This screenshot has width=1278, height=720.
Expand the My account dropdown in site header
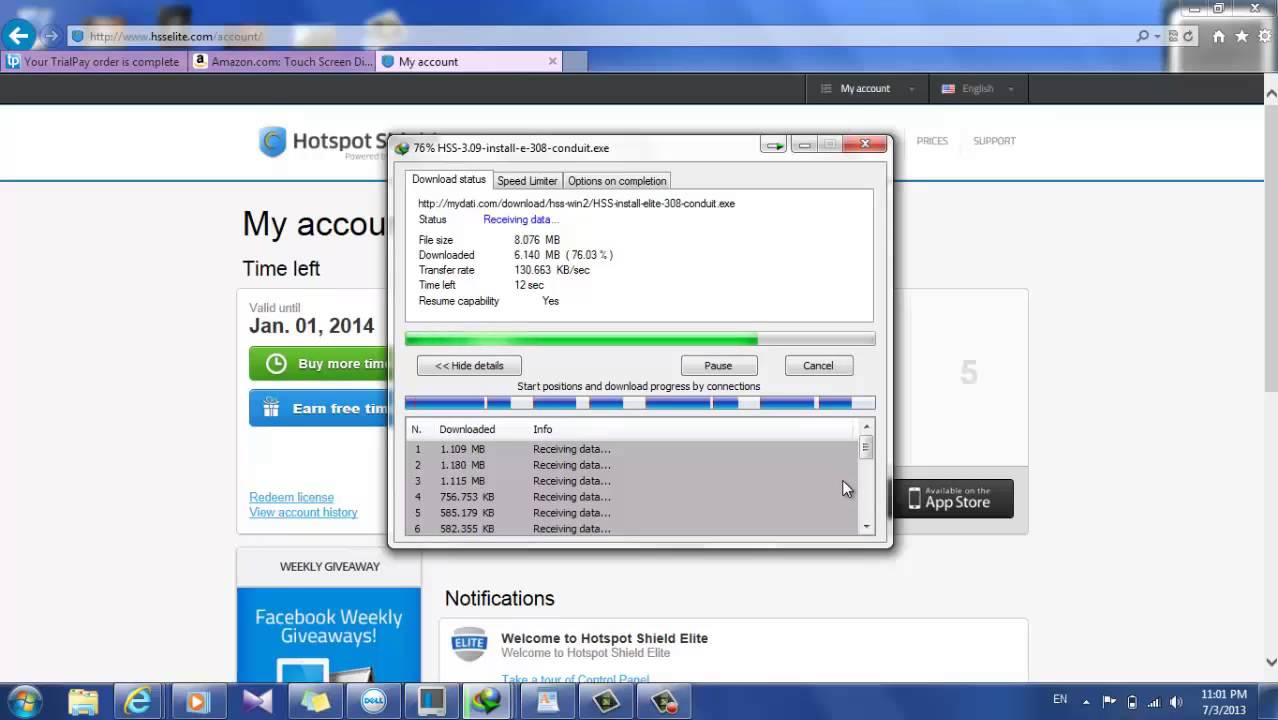867,89
